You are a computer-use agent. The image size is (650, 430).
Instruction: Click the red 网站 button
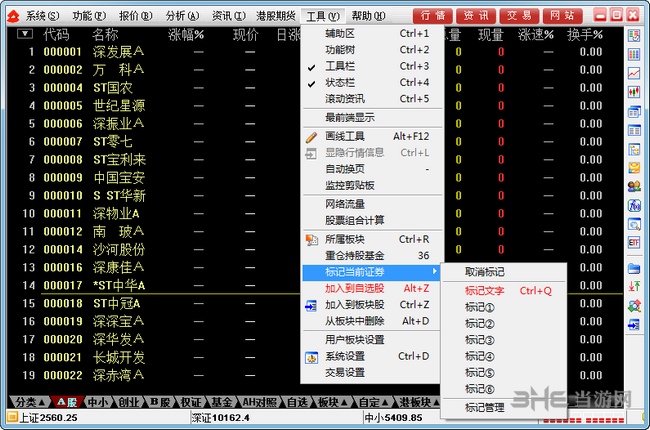(x=563, y=16)
